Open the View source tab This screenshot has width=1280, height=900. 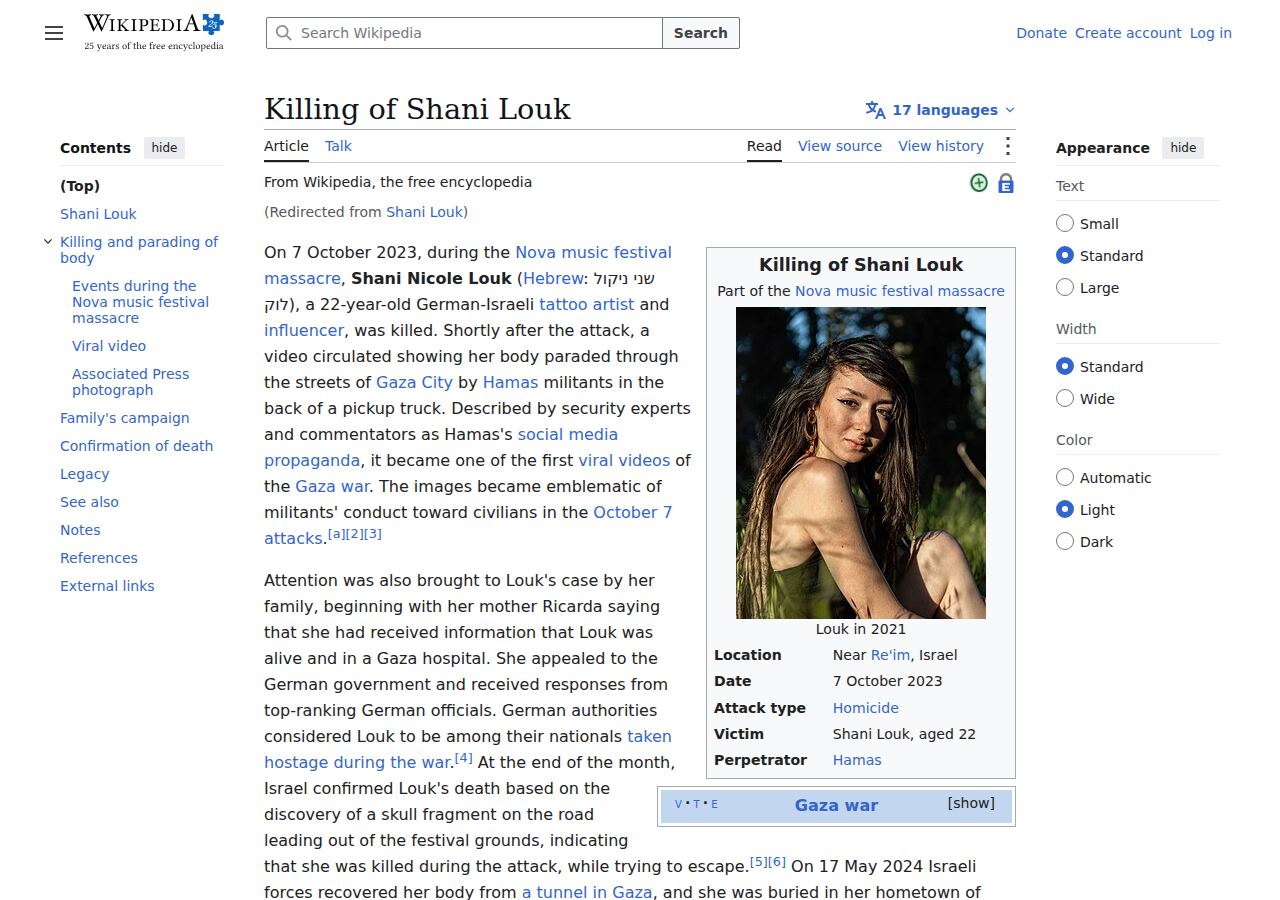tap(840, 146)
